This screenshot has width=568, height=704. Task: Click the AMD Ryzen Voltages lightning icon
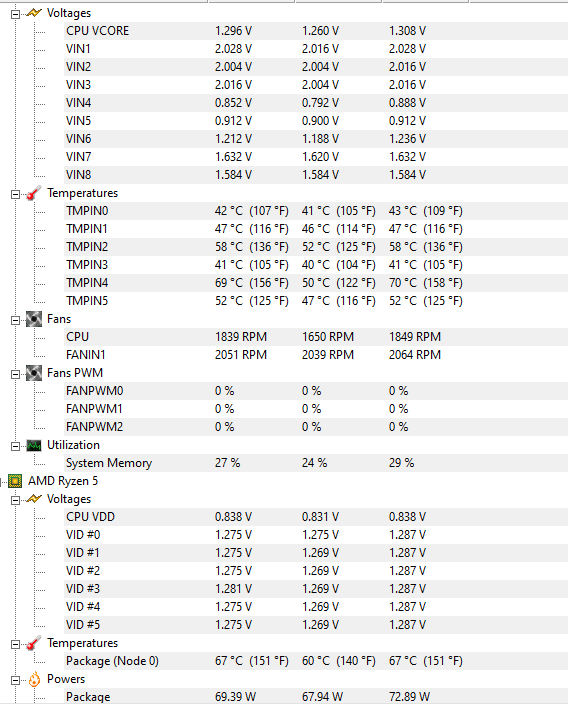[34, 499]
